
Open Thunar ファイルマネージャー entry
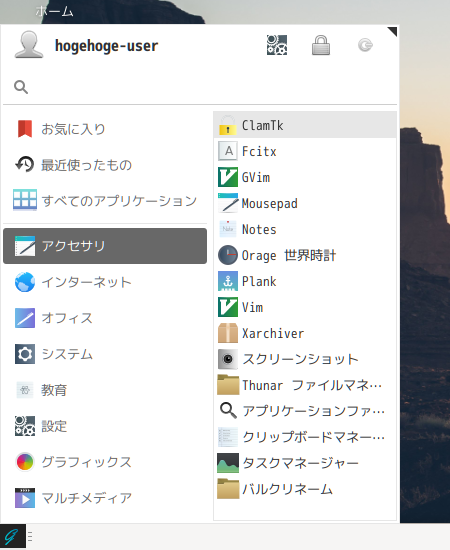[305, 385]
